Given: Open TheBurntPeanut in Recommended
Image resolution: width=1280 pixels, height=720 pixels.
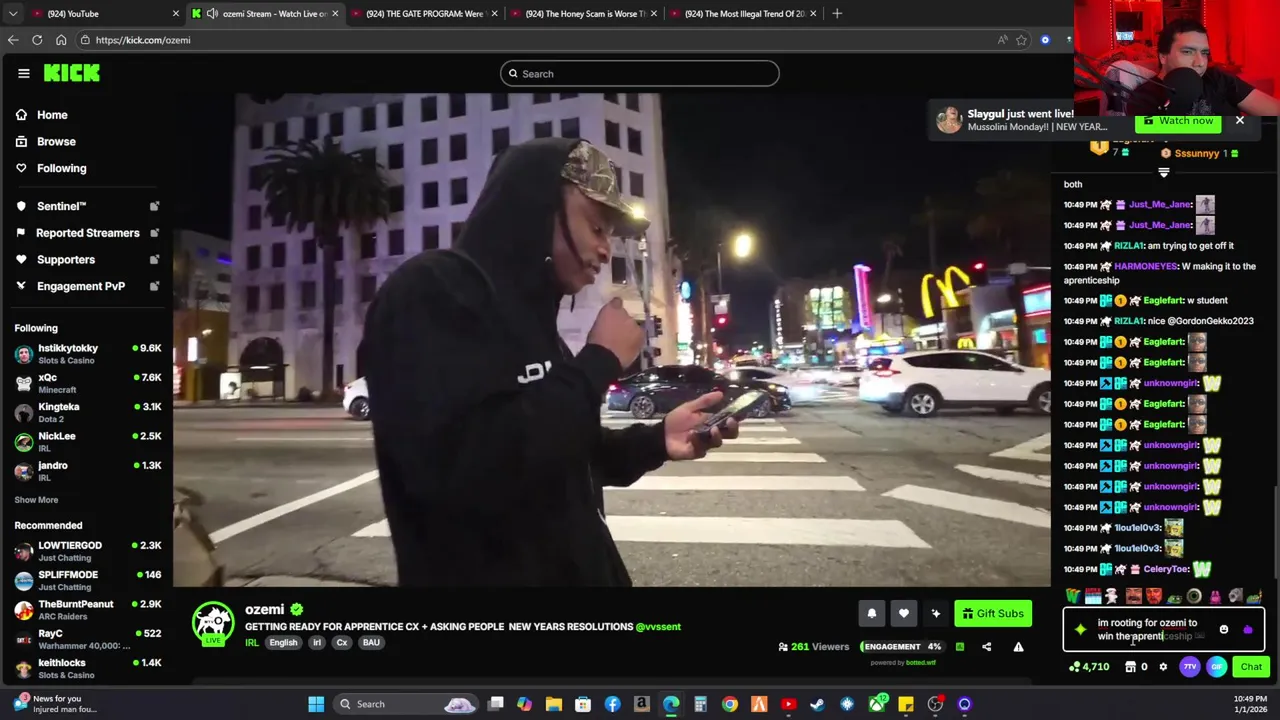Looking at the screenshot, I should (88, 610).
